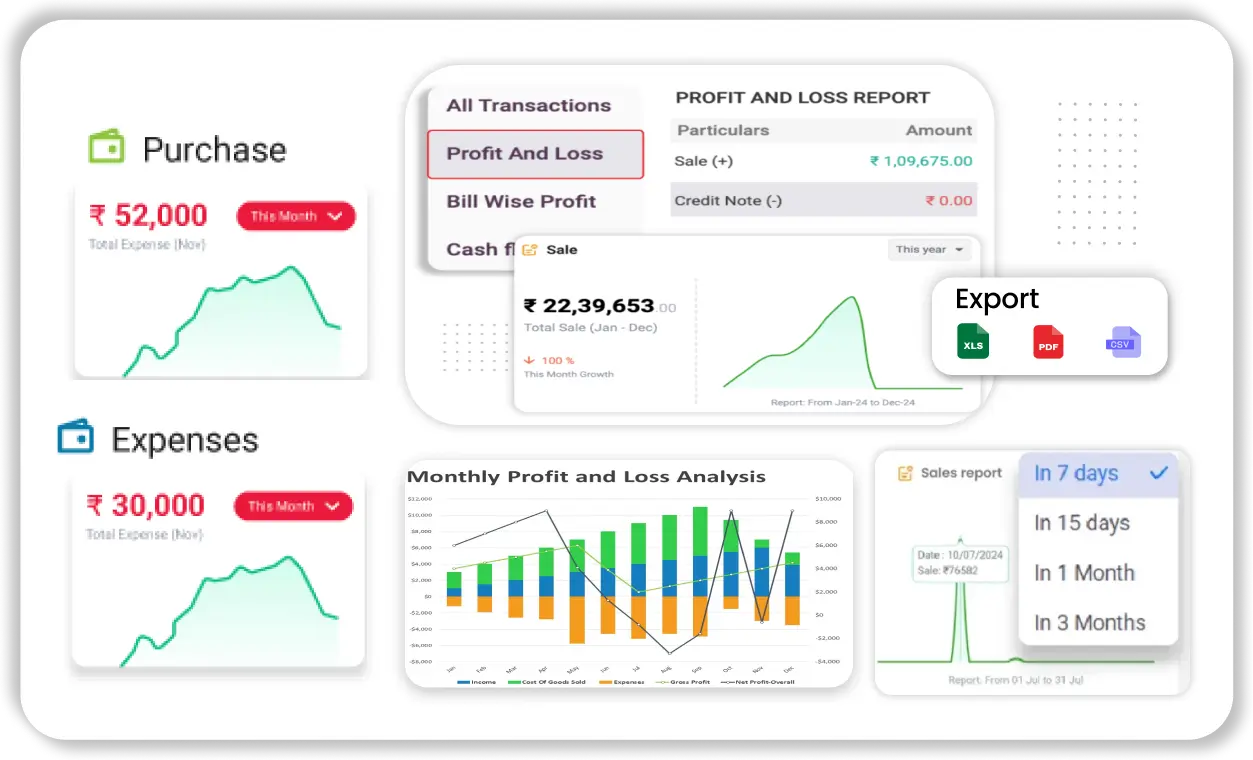The width and height of the screenshot is (1253, 760).
Task: Click the blue Expenses wallet icon
Action: (x=75, y=438)
